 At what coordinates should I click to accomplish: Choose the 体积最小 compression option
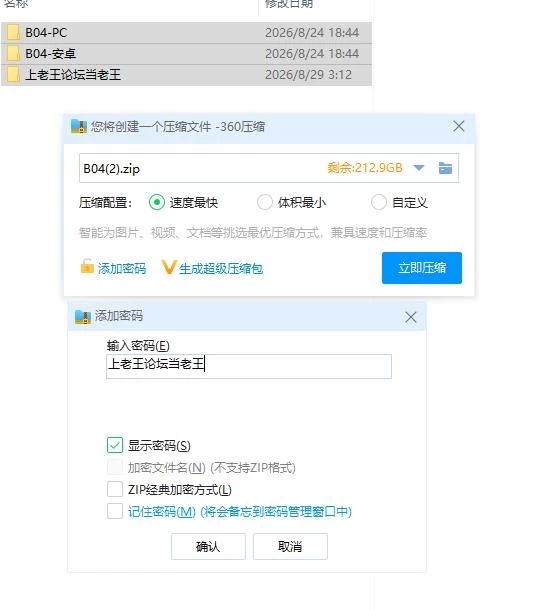tap(265, 202)
